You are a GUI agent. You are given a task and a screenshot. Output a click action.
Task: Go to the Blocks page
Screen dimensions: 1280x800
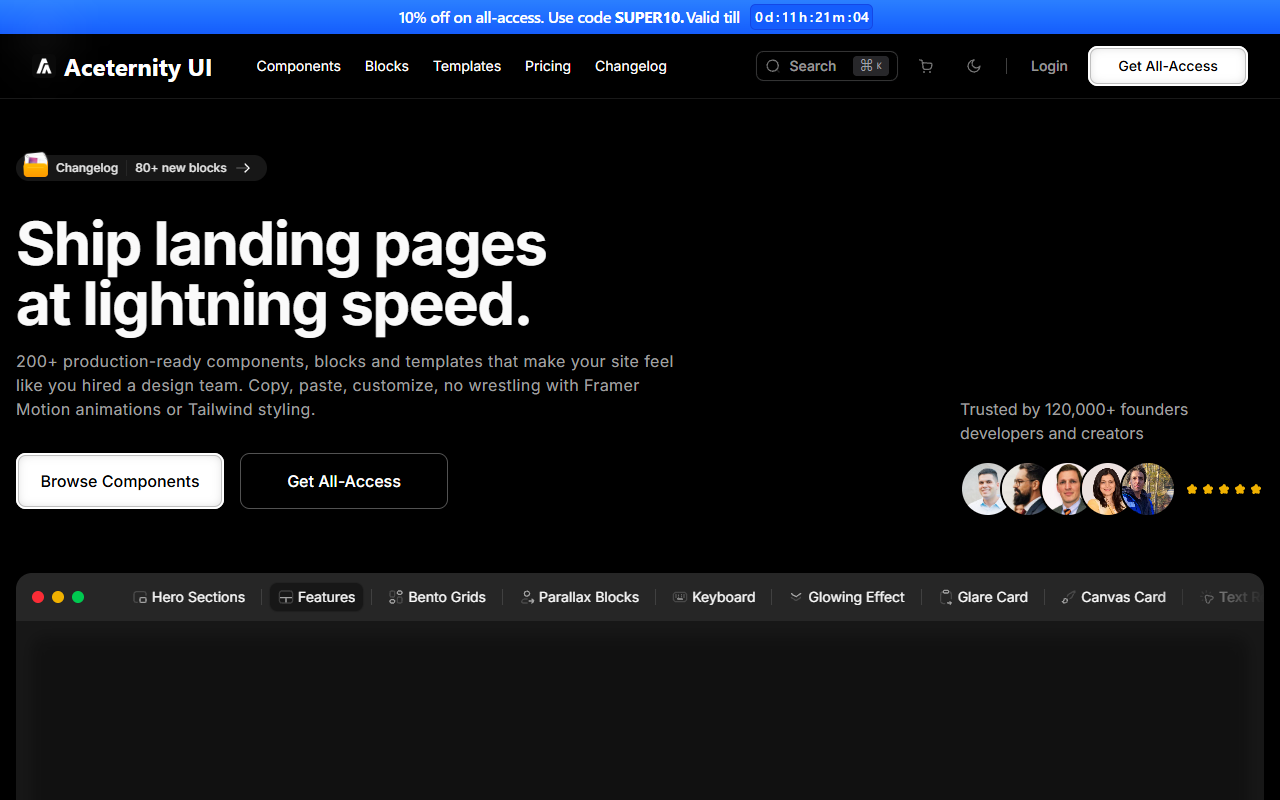[386, 66]
